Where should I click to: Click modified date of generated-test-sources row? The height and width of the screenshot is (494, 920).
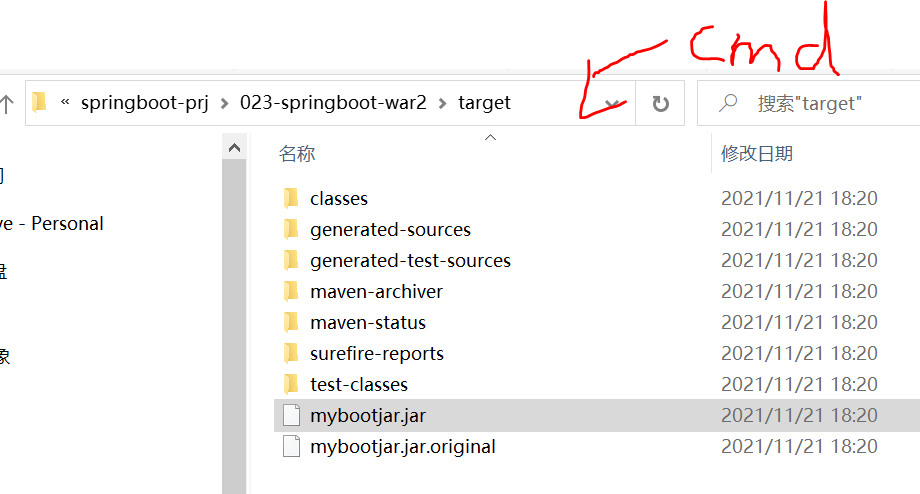point(799,260)
